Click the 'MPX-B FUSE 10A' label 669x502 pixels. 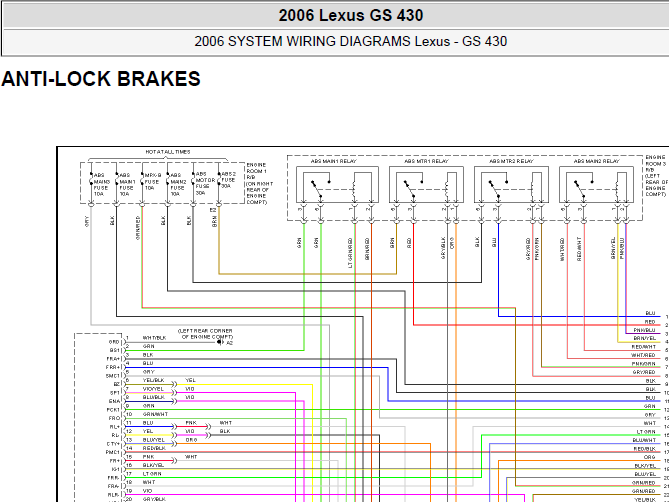(x=153, y=181)
